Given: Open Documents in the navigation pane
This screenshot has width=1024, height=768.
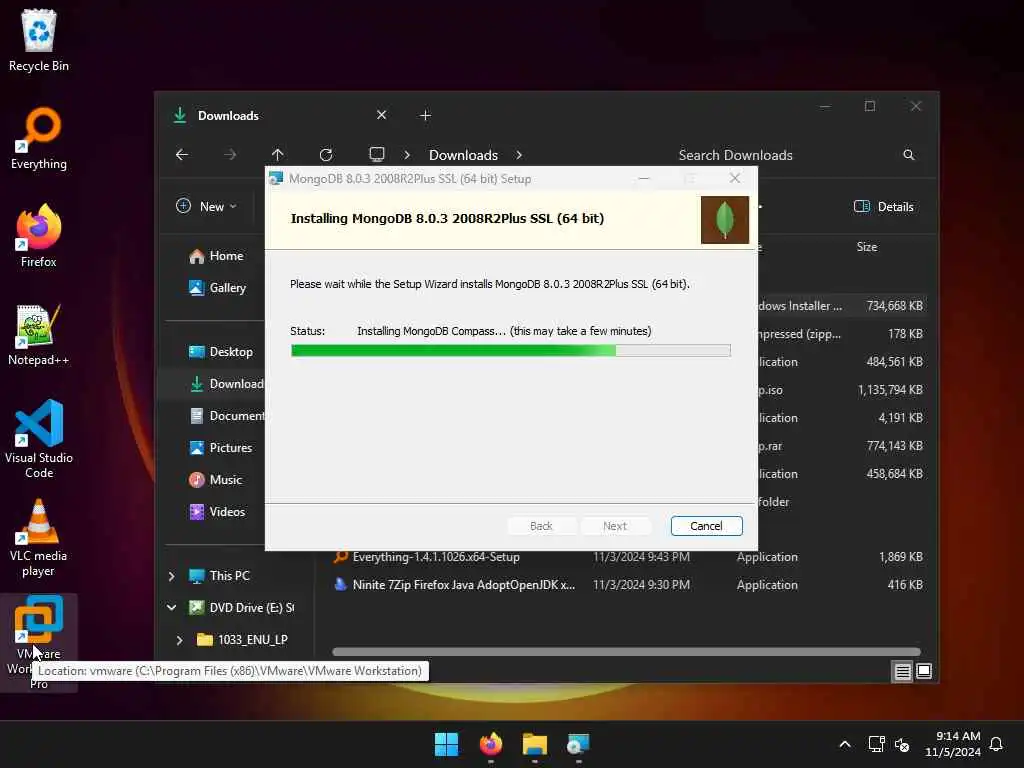Looking at the screenshot, I should click(226, 416).
